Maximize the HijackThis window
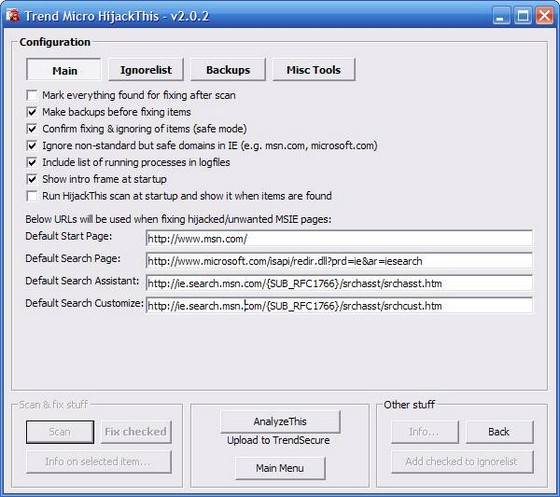 click(522, 16)
